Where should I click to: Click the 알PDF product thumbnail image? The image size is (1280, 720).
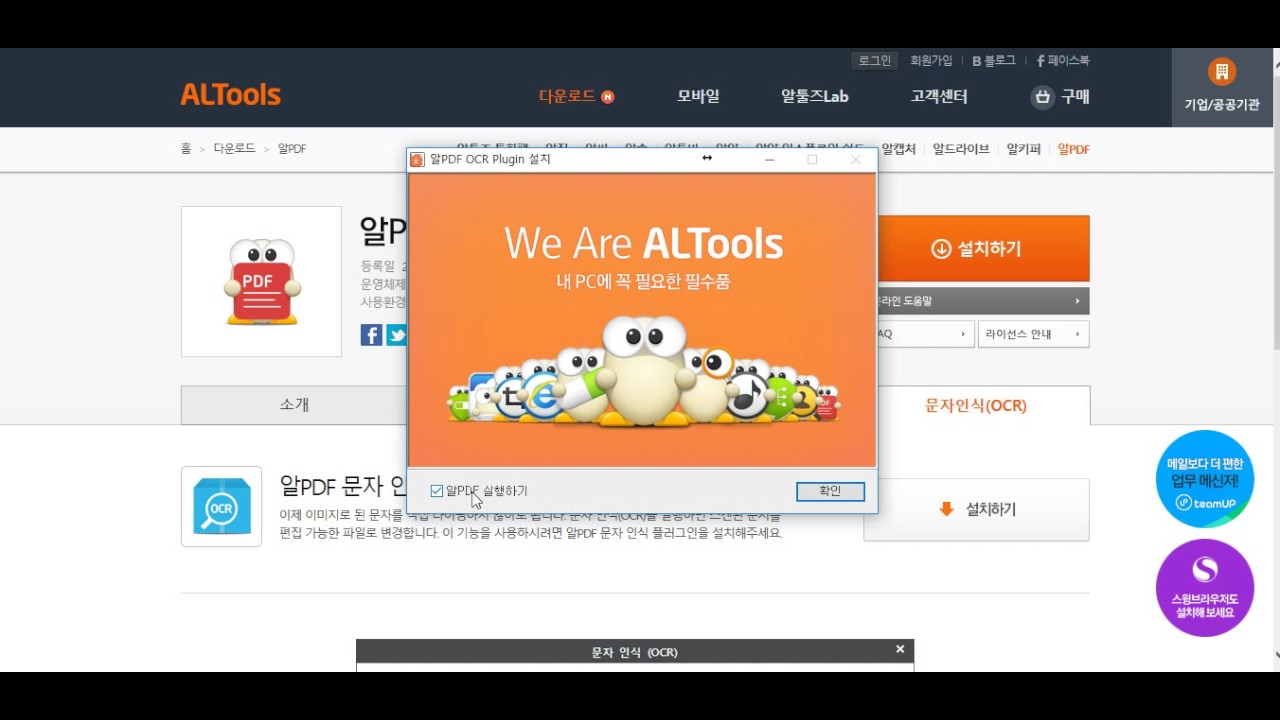pos(261,281)
